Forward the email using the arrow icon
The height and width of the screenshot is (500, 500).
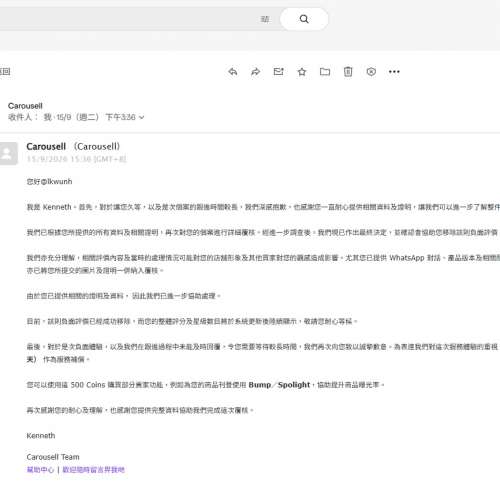[255, 72]
